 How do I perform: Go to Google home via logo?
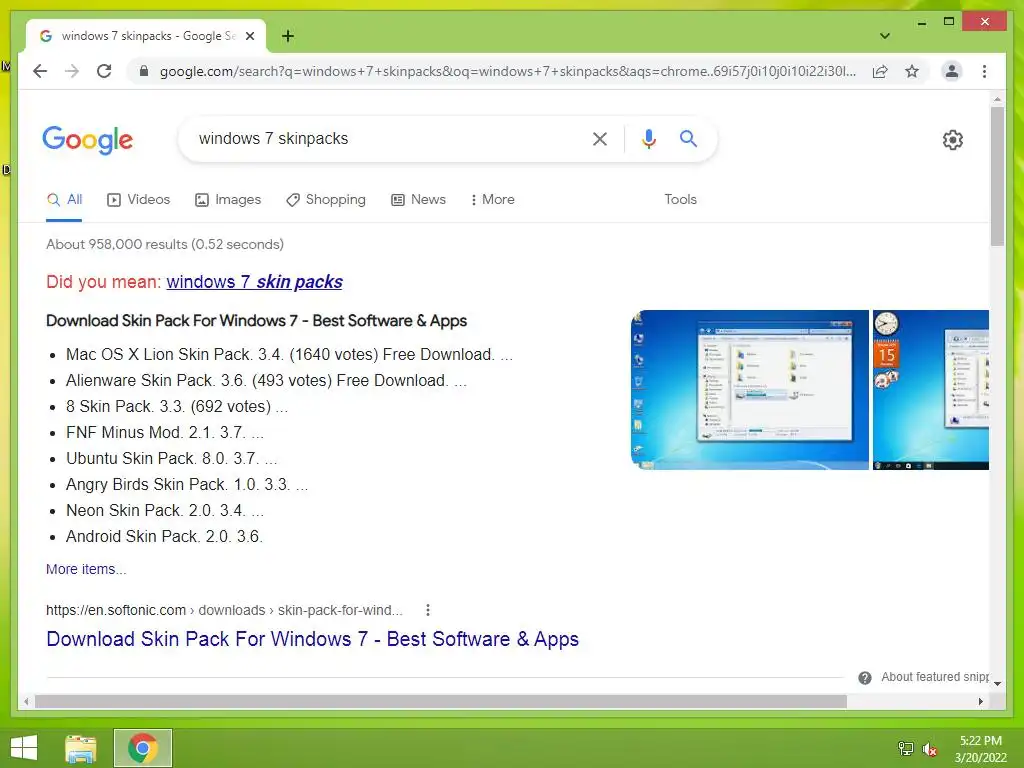[88, 140]
